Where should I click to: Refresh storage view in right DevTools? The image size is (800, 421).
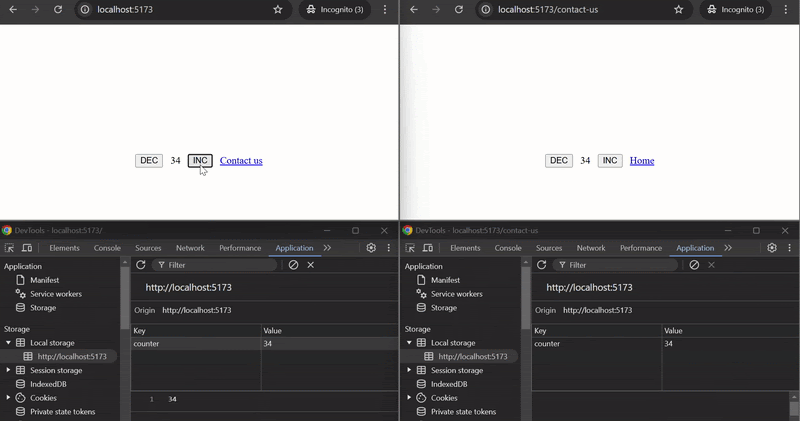point(541,265)
